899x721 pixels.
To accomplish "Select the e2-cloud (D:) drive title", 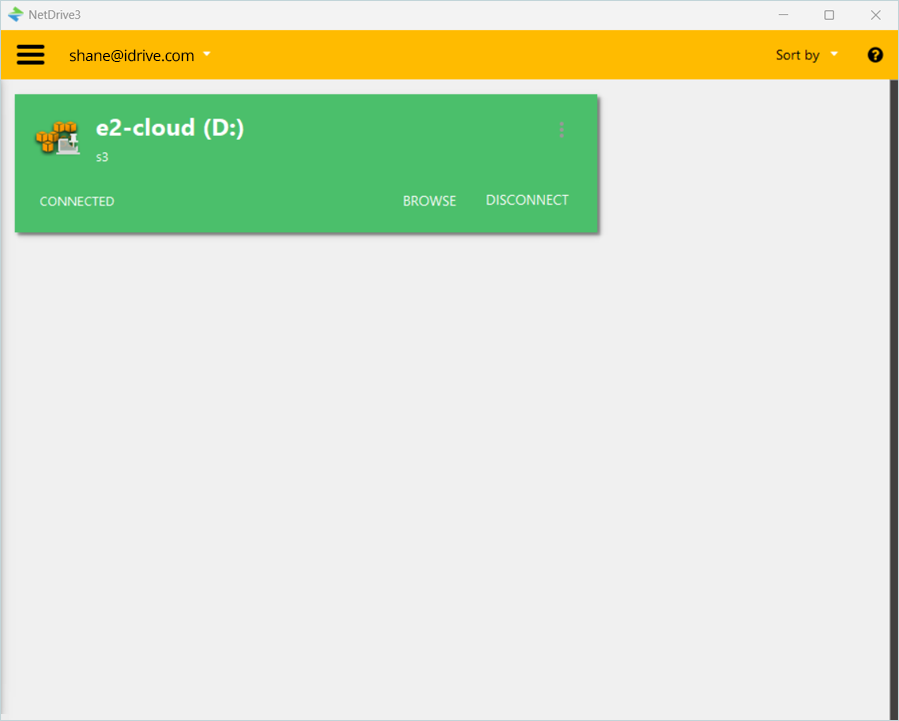I will pos(170,127).
